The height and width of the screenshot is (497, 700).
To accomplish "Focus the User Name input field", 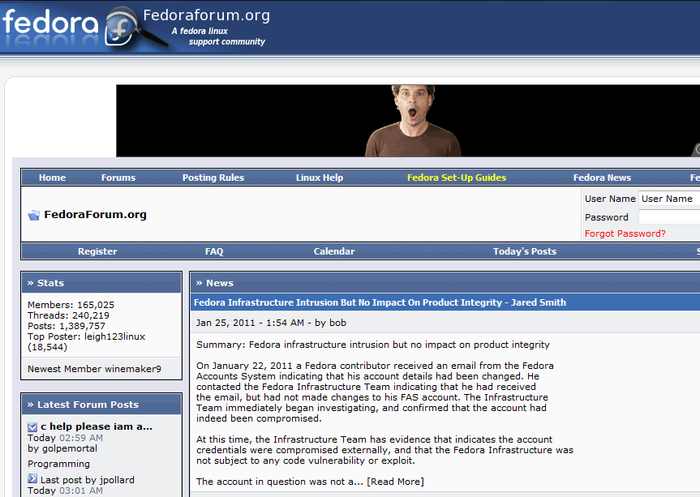I will (669, 199).
